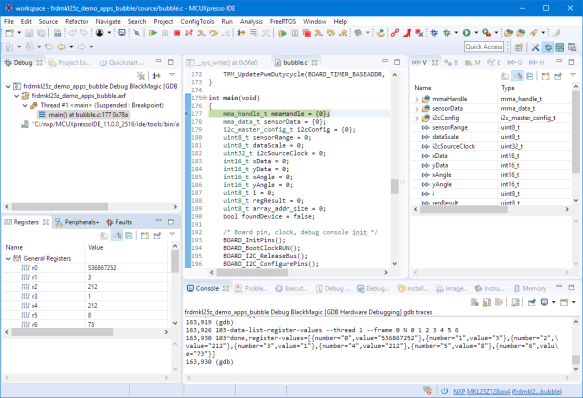This screenshot has width=583, height=398.
Task: Click the red Terminate debug icon
Action: 177,33
